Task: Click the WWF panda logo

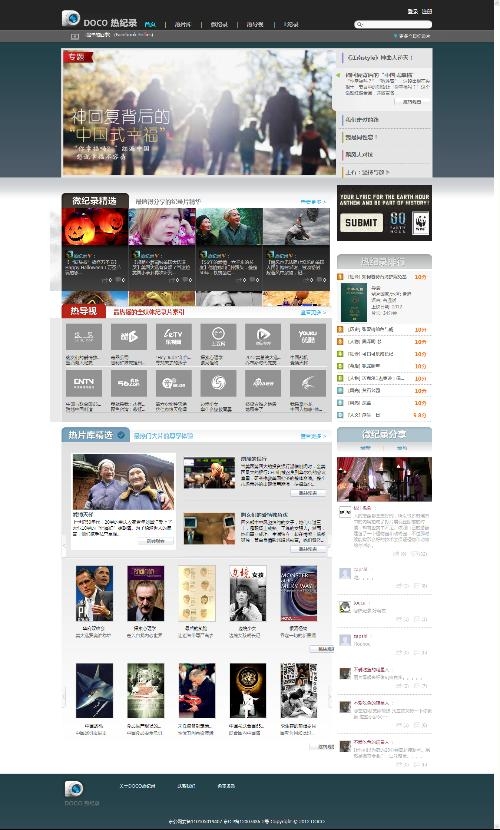Action: click(421, 223)
